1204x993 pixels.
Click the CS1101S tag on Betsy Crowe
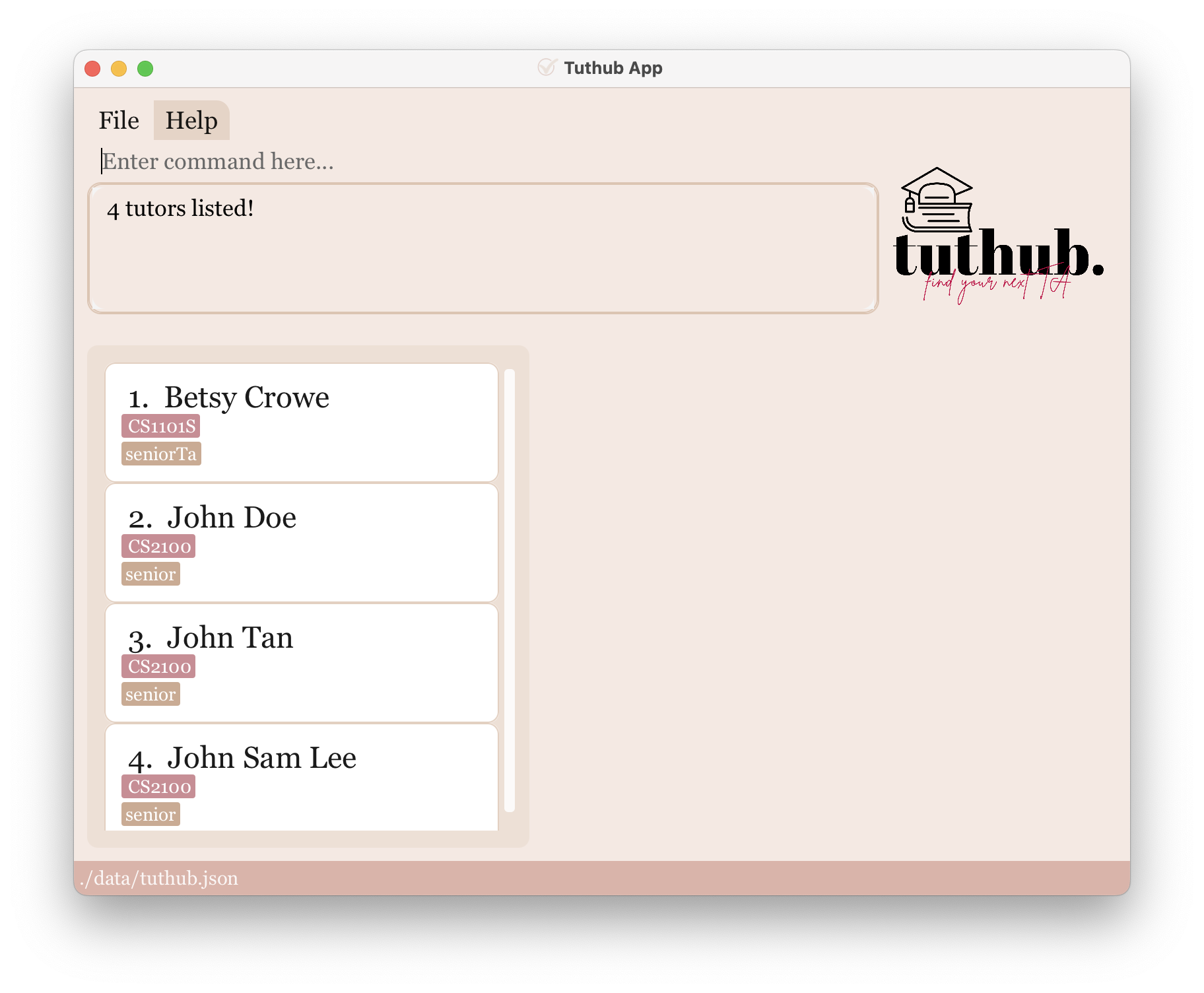(161, 427)
